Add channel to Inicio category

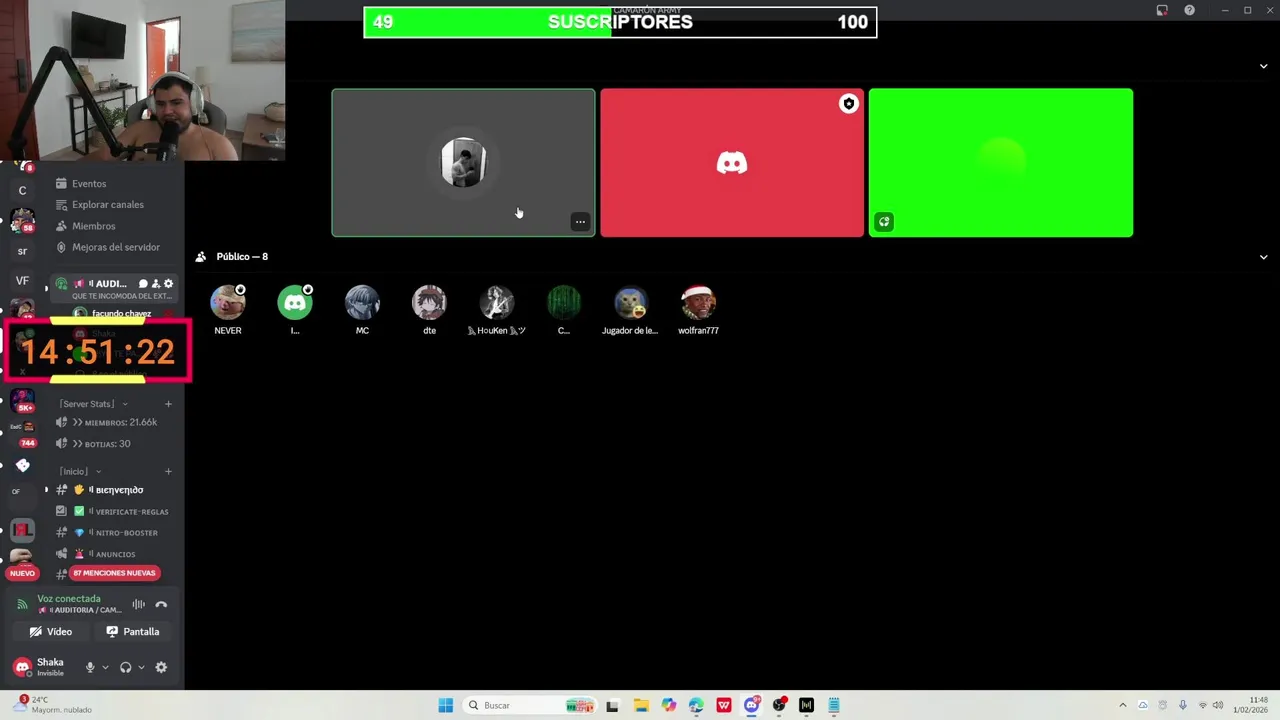tap(168, 472)
